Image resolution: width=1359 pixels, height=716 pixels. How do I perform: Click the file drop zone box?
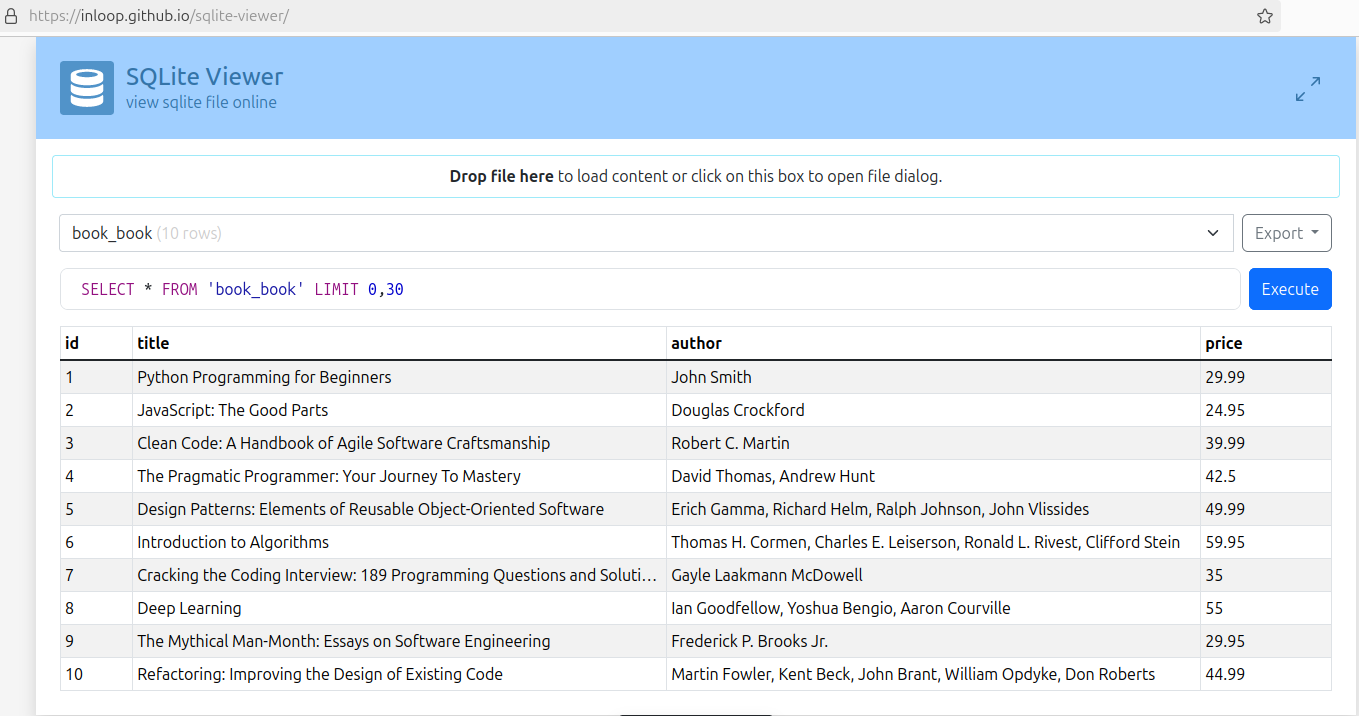click(695, 176)
